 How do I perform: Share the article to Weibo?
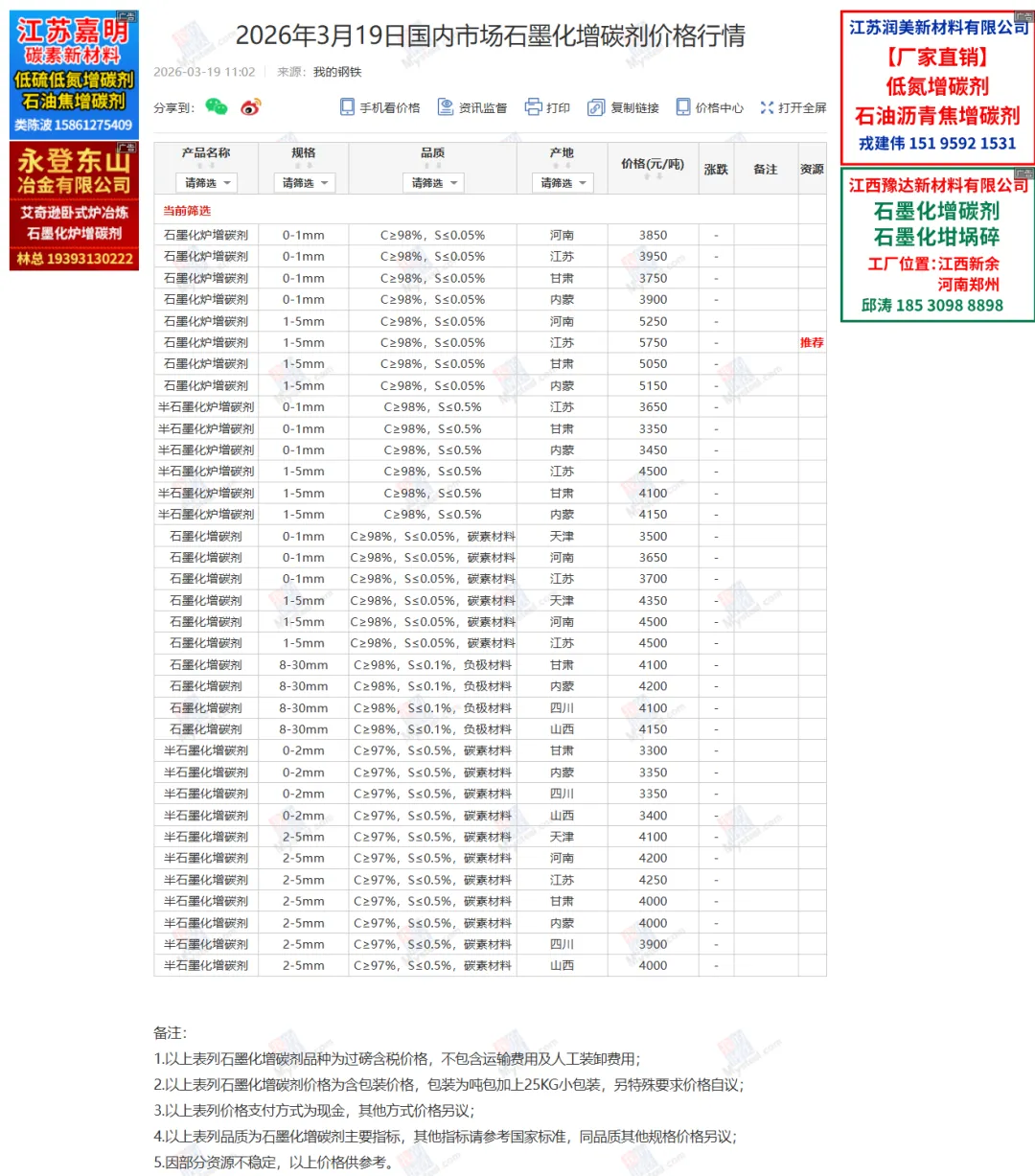pos(249,106)
